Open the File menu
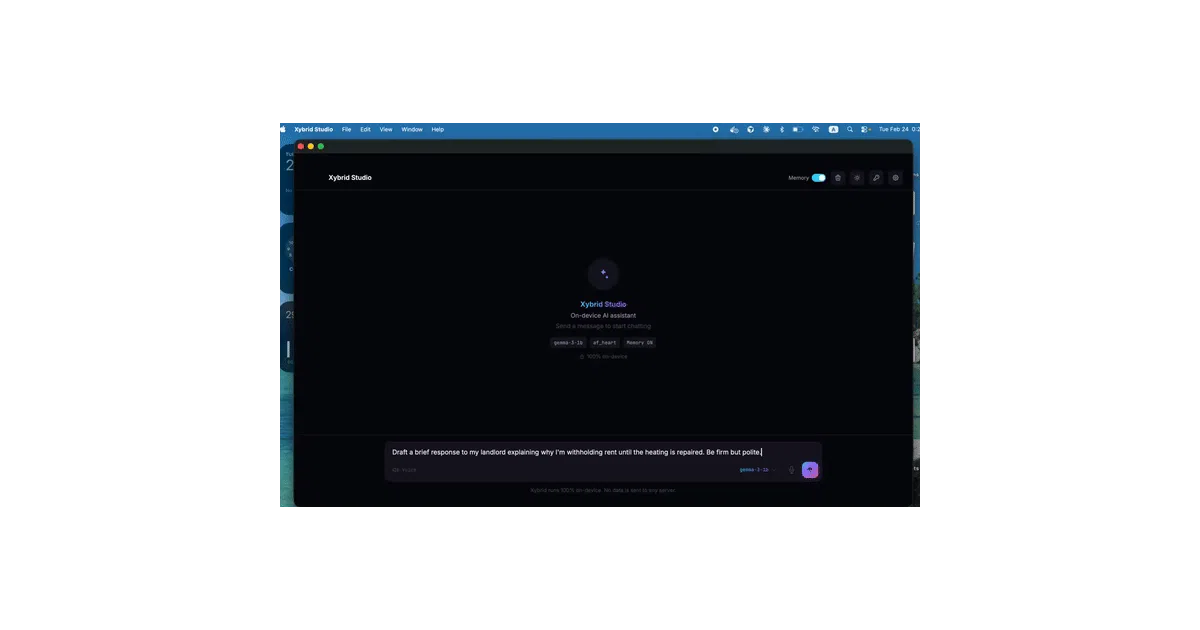This screenshot has height=630, width=1200. (346, 129)
